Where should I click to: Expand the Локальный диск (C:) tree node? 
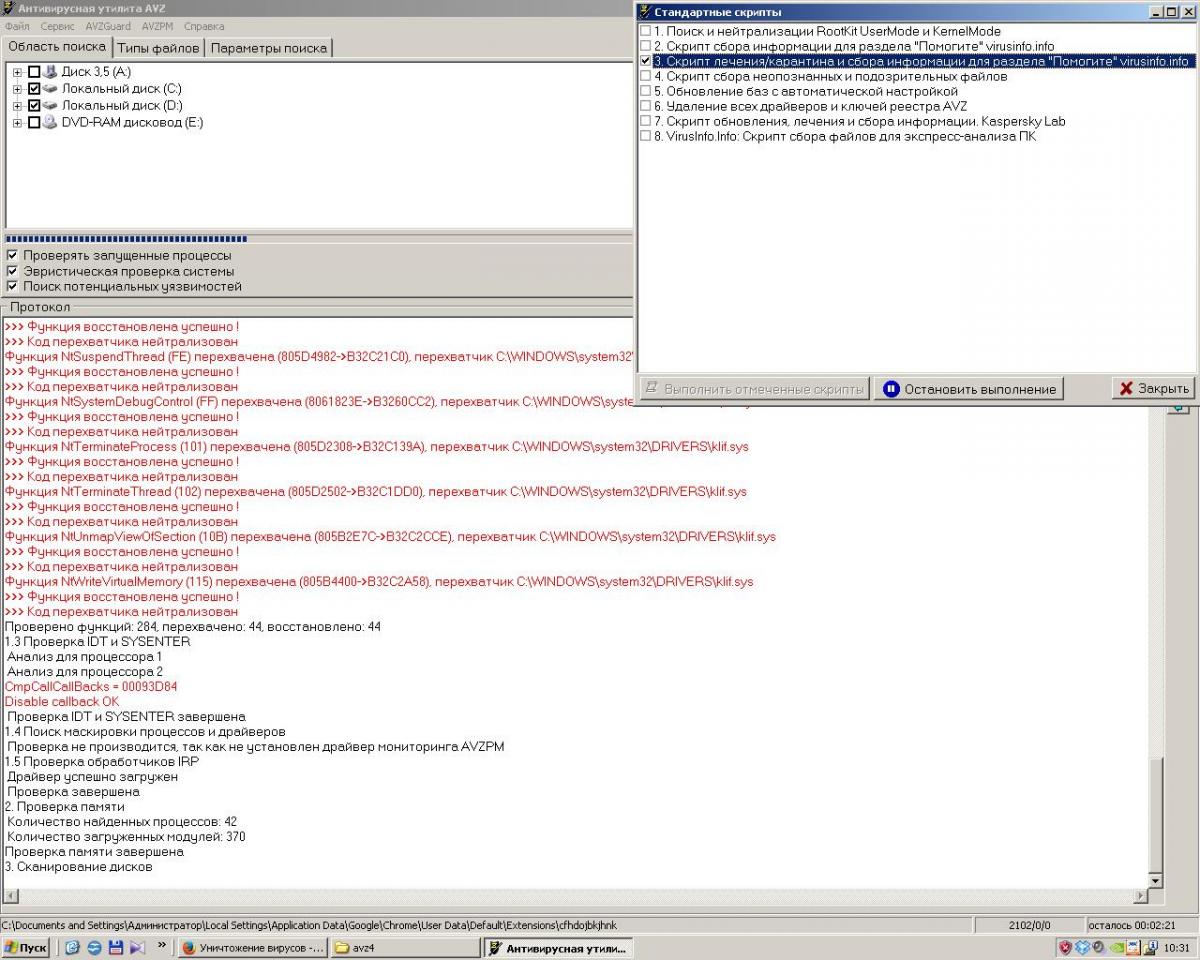point(17,89)
